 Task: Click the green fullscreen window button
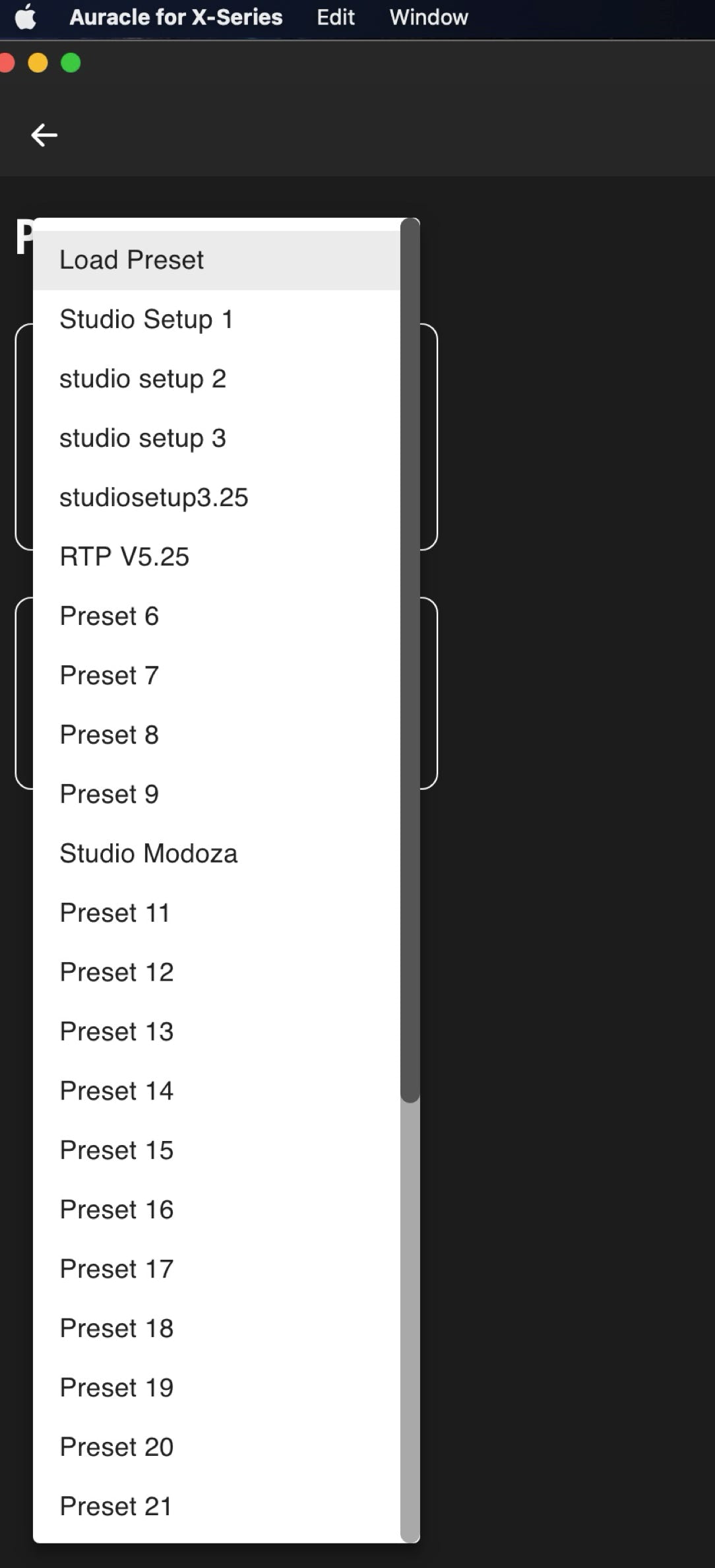click(x=71, y=63)
